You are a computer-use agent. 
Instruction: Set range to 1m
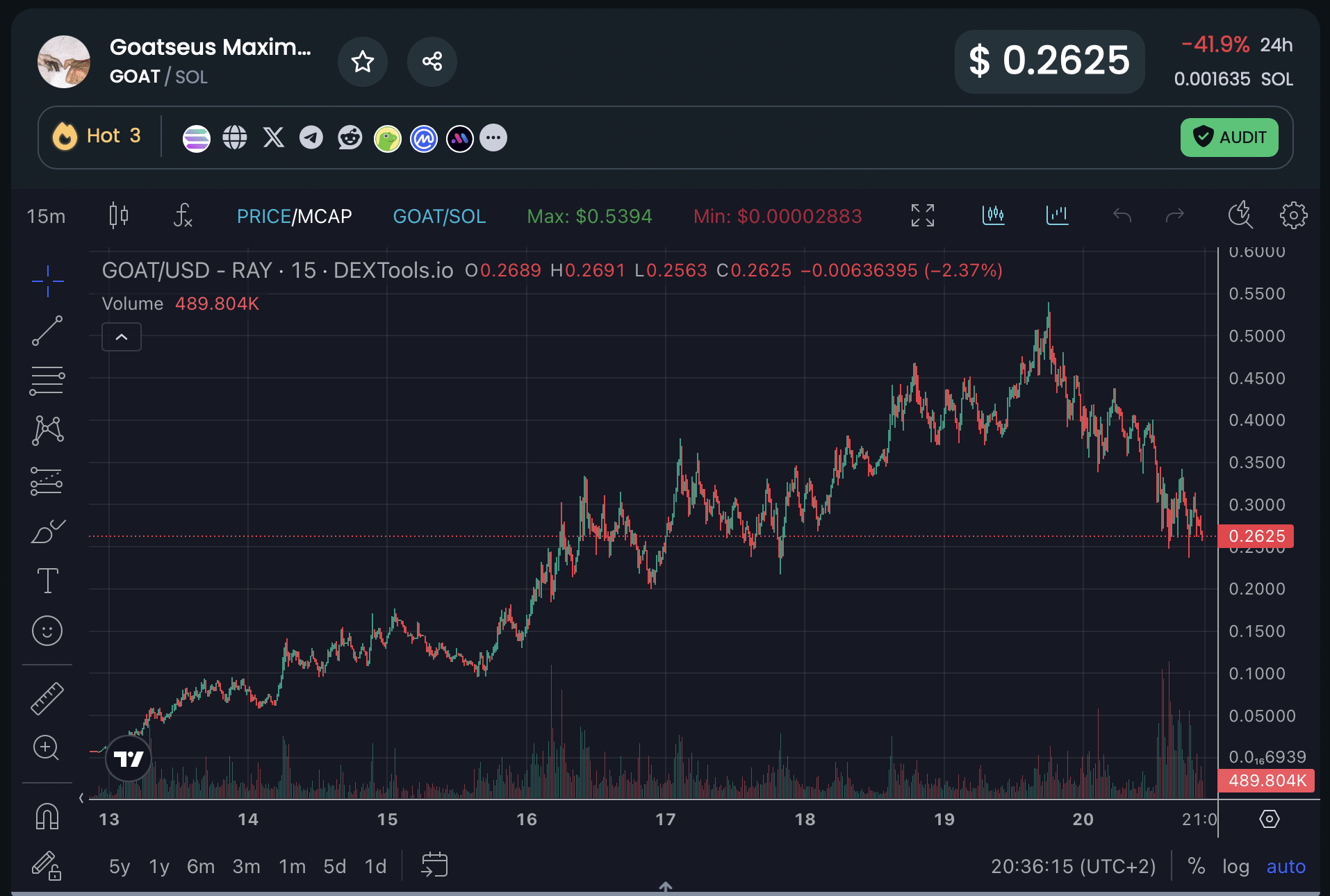click(x=293, y=867)
